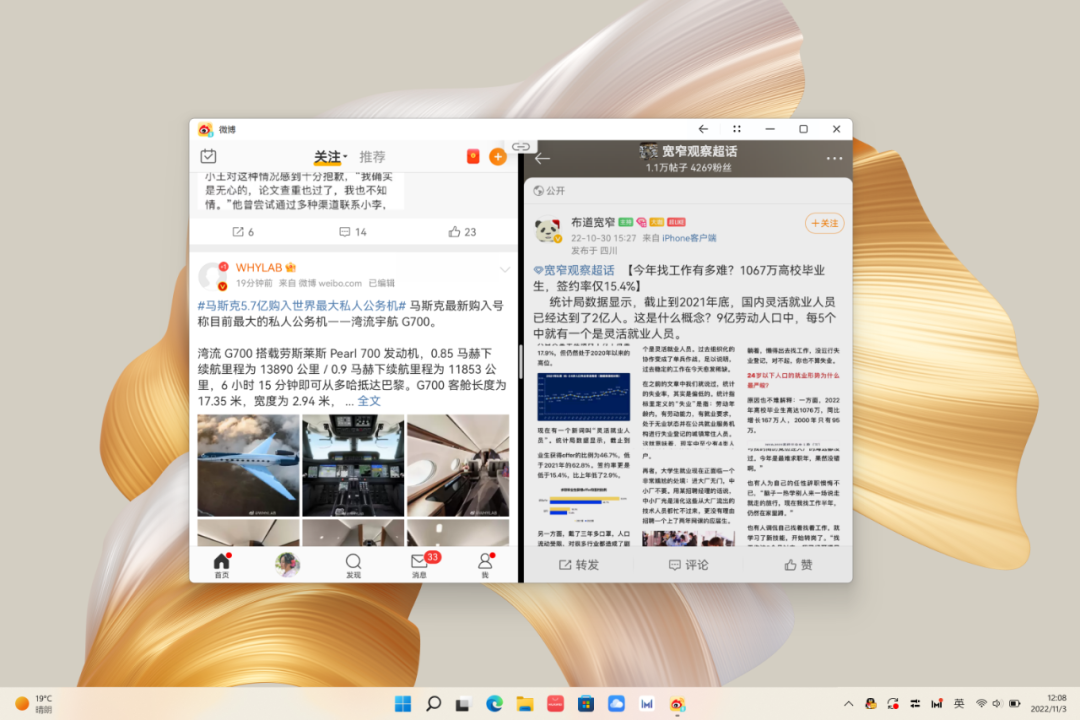Show hidden icons in system tray

coord(849,704)
